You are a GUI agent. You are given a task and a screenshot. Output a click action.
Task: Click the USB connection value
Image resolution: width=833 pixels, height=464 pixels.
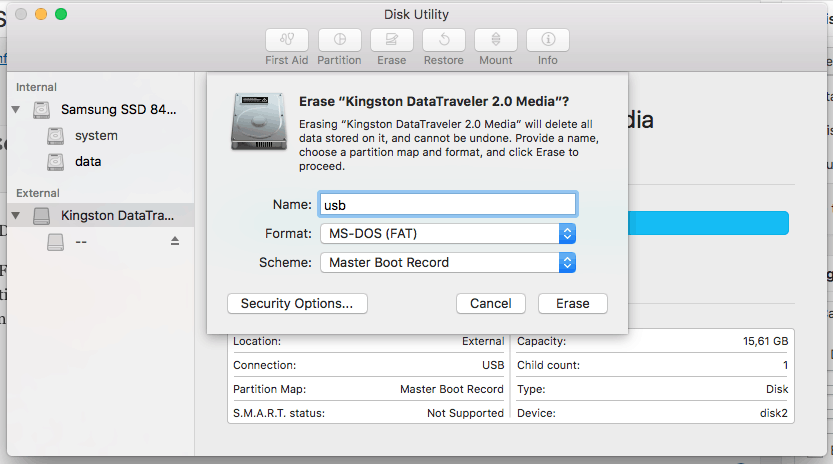click(493, 365)
